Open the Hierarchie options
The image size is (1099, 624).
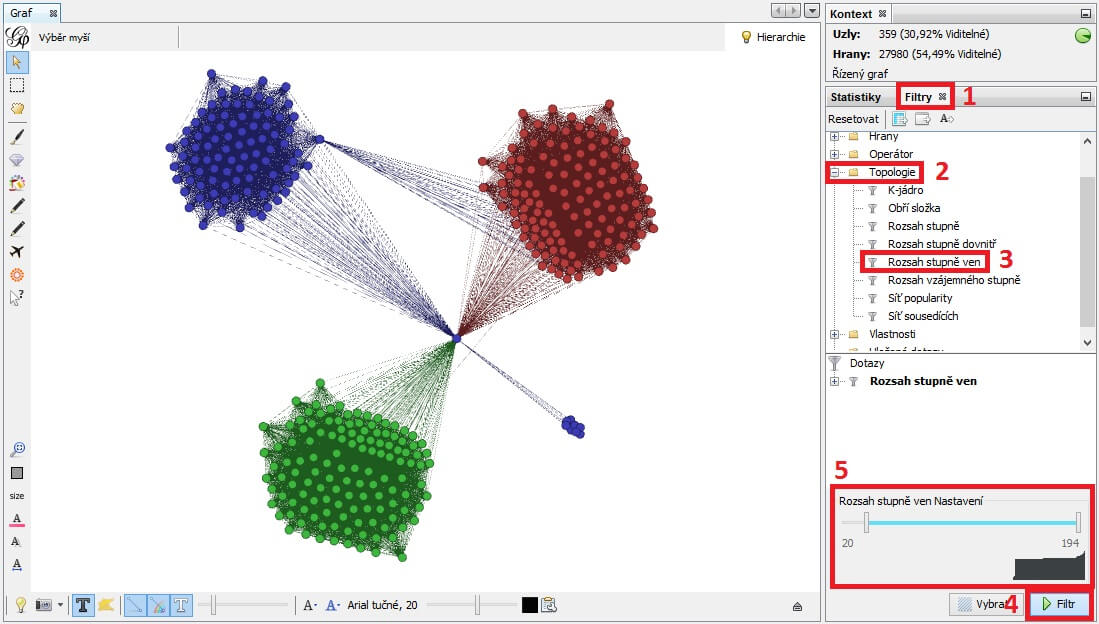tap(773, 37)
